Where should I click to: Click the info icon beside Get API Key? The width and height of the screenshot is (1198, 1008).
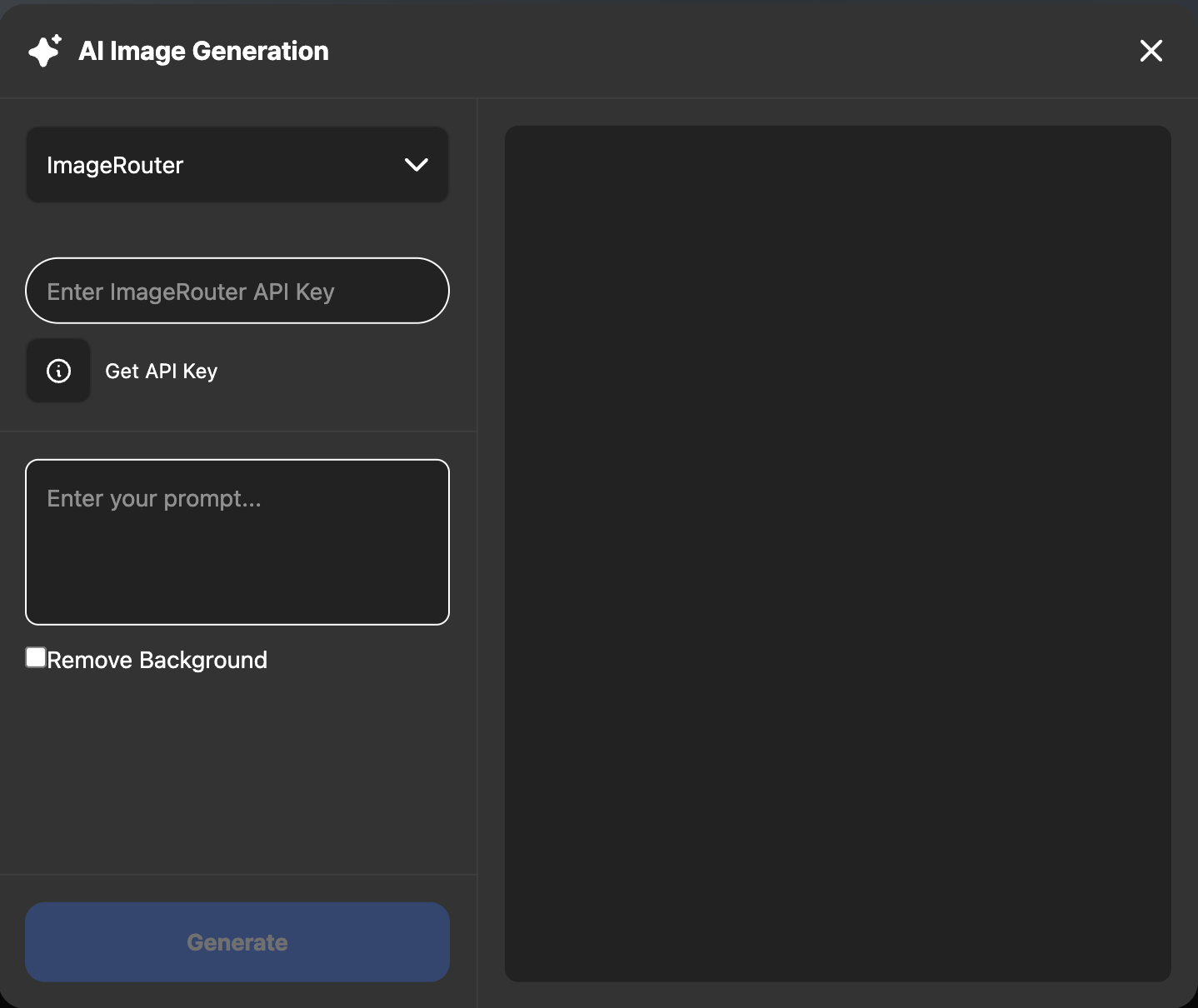coord(58,371)
